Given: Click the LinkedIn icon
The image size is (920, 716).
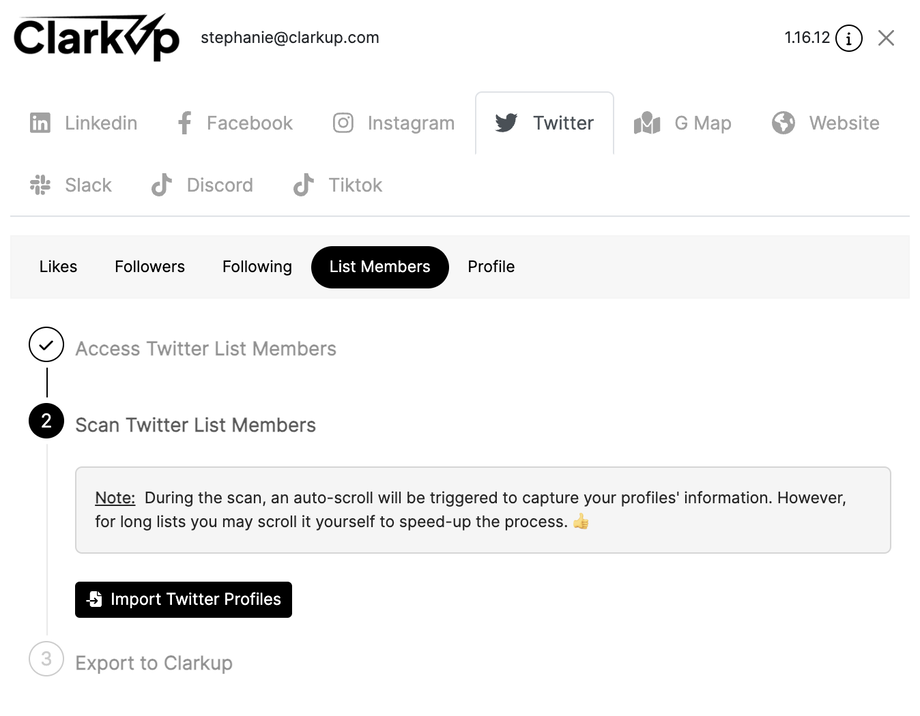Looking at the screenshot, I should 40,123.
